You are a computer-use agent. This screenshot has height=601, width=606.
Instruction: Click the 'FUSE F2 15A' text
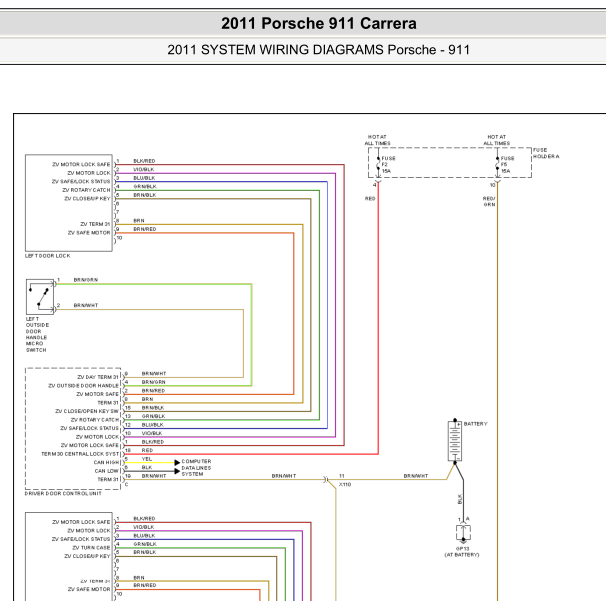point(388,165)
